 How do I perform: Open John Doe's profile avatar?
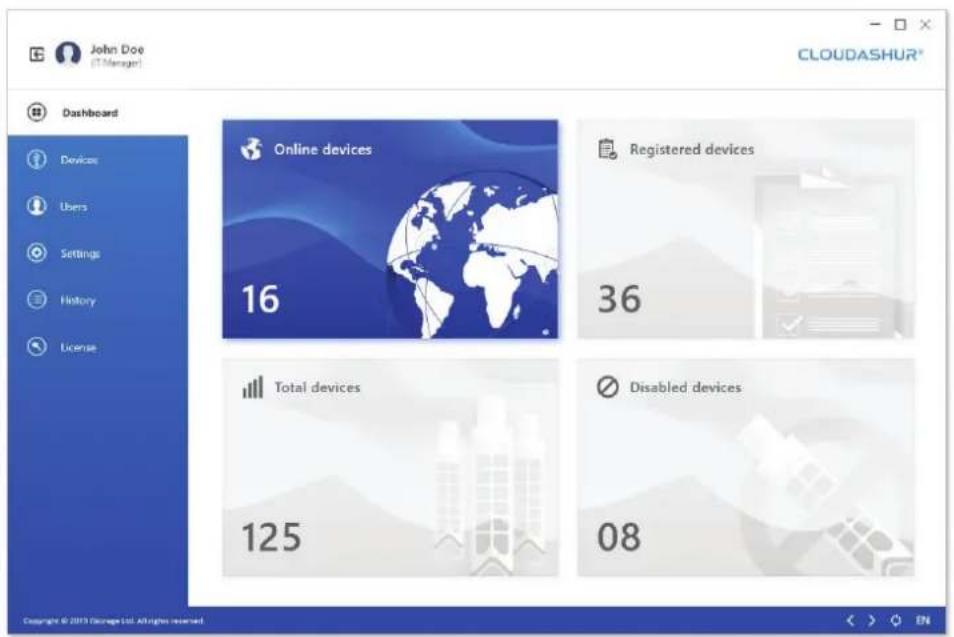[x=68, y=54]
